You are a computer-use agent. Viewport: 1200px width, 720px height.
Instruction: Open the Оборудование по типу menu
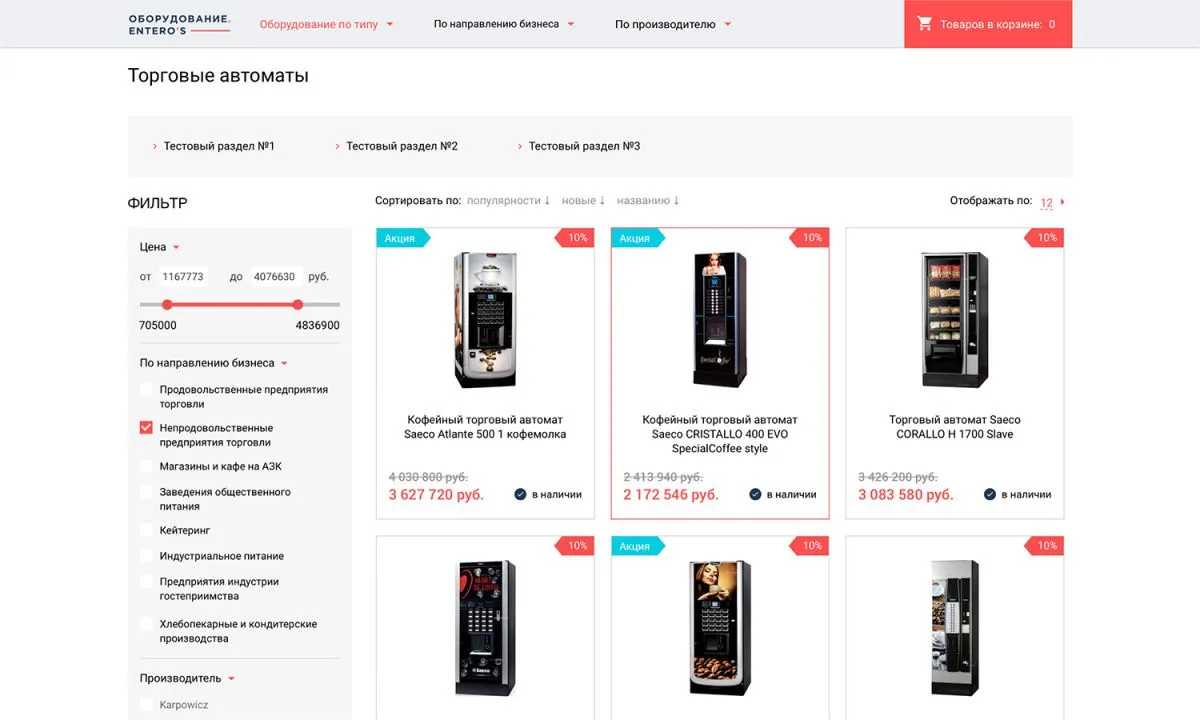(326, 24)
